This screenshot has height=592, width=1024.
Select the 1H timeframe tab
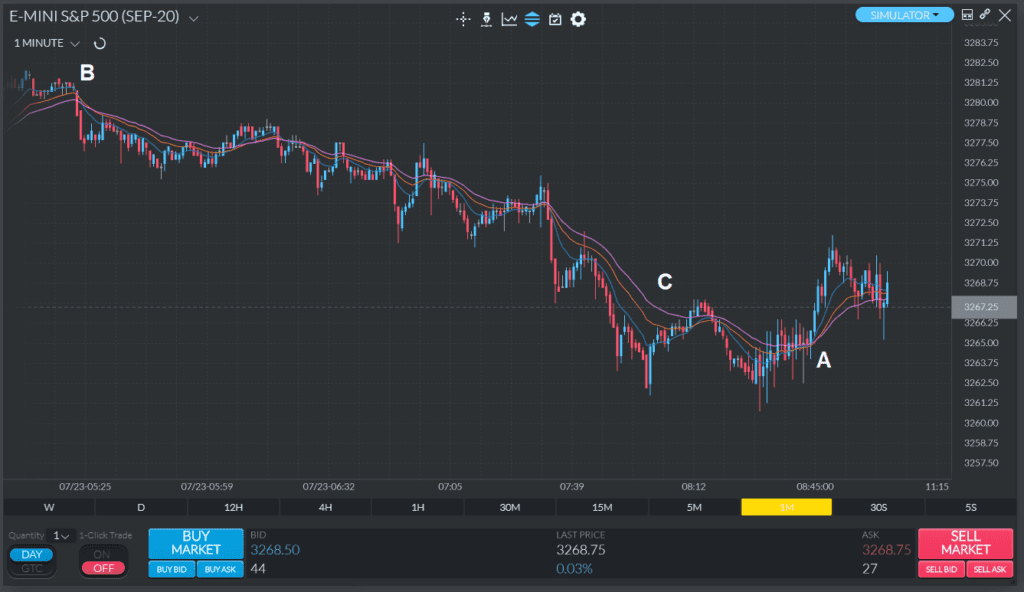coord(417,507)
